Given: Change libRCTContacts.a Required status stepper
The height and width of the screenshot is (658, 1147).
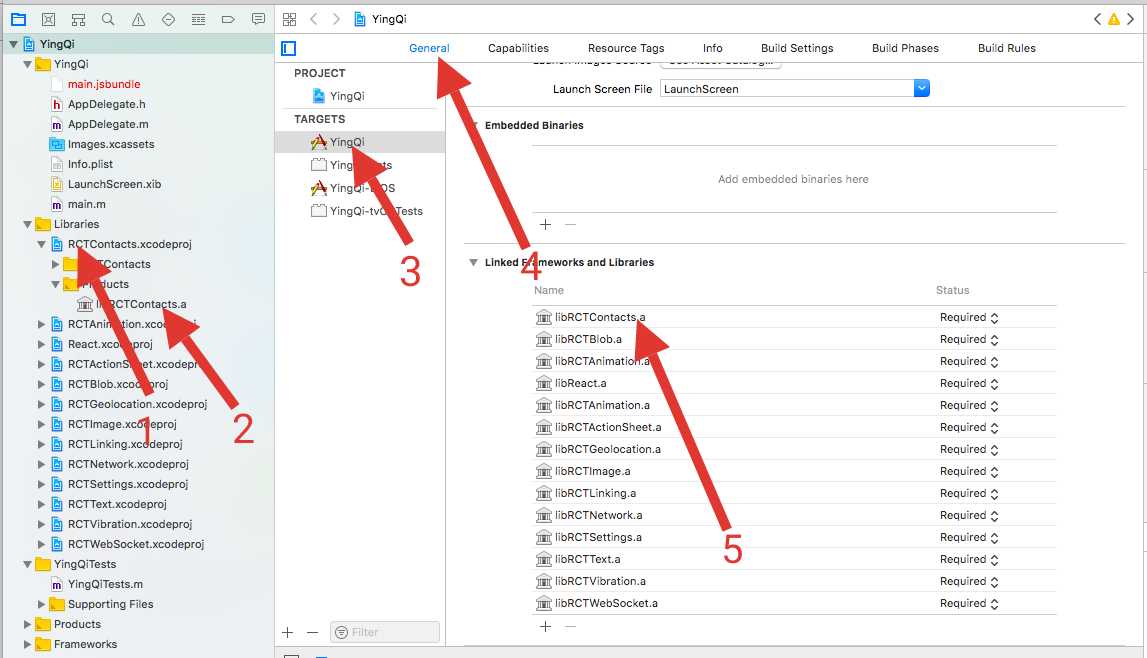Looking at the screenshot, I should pyautogui.click(x=994, y=317).
